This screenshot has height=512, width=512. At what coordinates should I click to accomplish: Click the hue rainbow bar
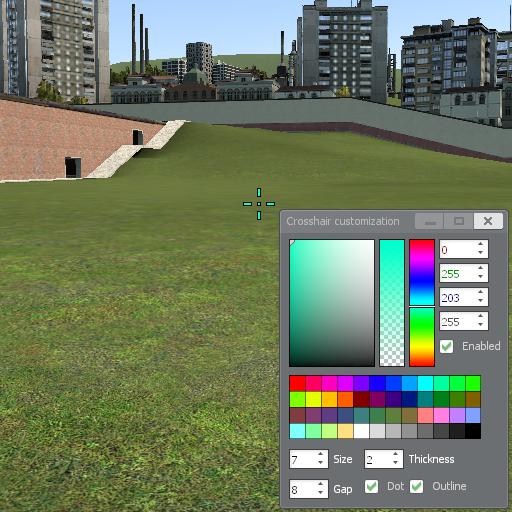[x=422, y=303]
